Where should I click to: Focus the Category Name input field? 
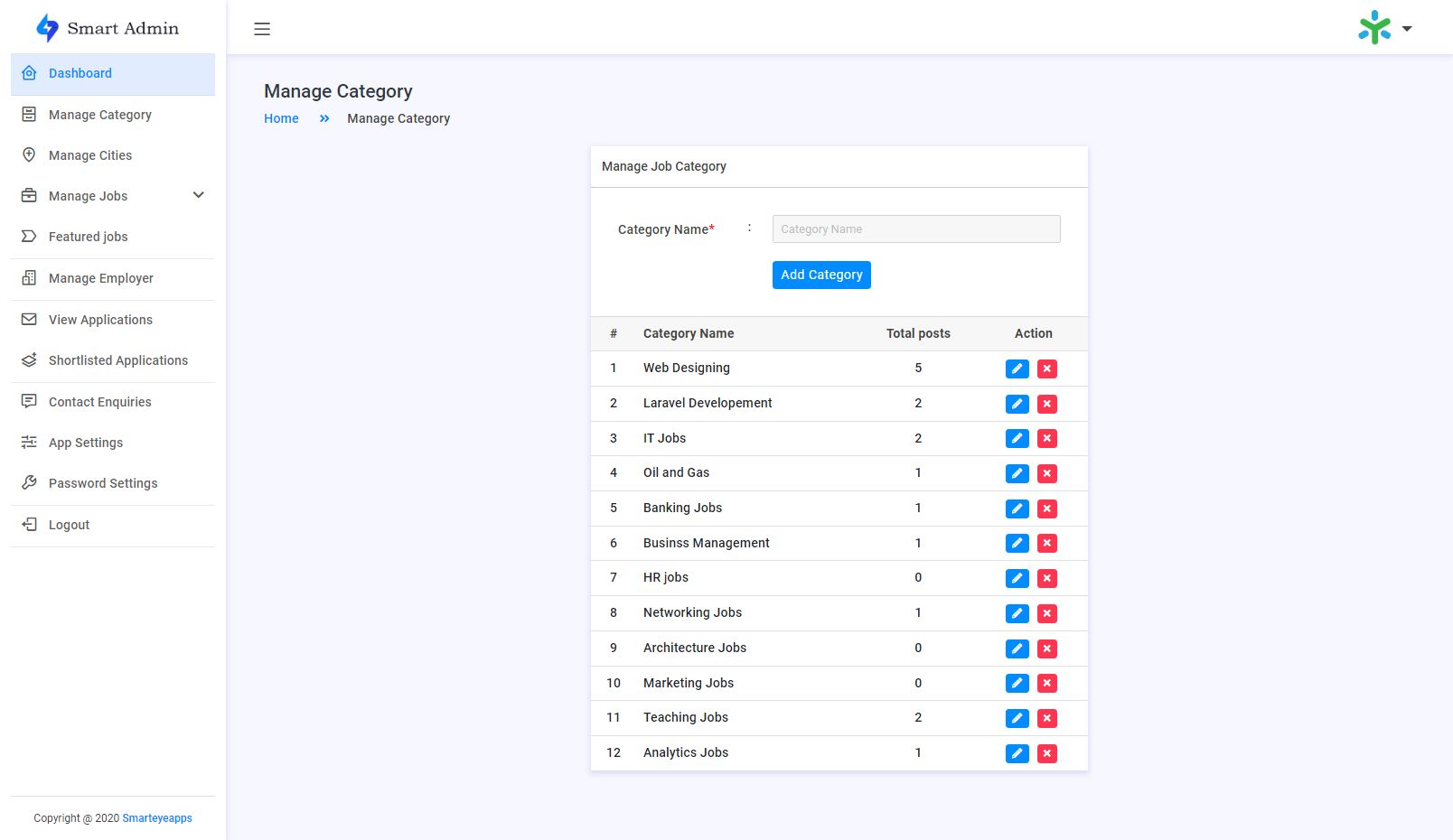(915, 229)
